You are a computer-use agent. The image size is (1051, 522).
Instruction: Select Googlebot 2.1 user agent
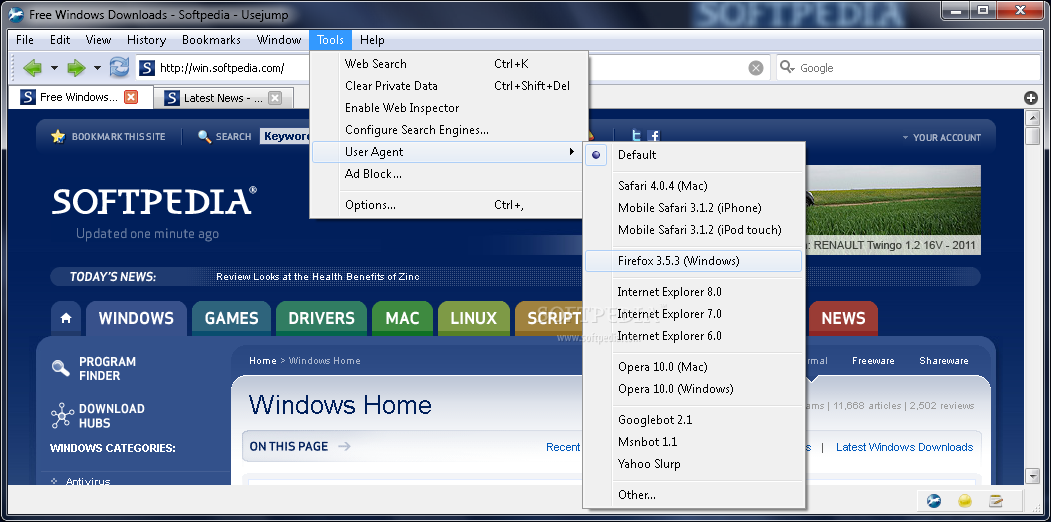693,419
